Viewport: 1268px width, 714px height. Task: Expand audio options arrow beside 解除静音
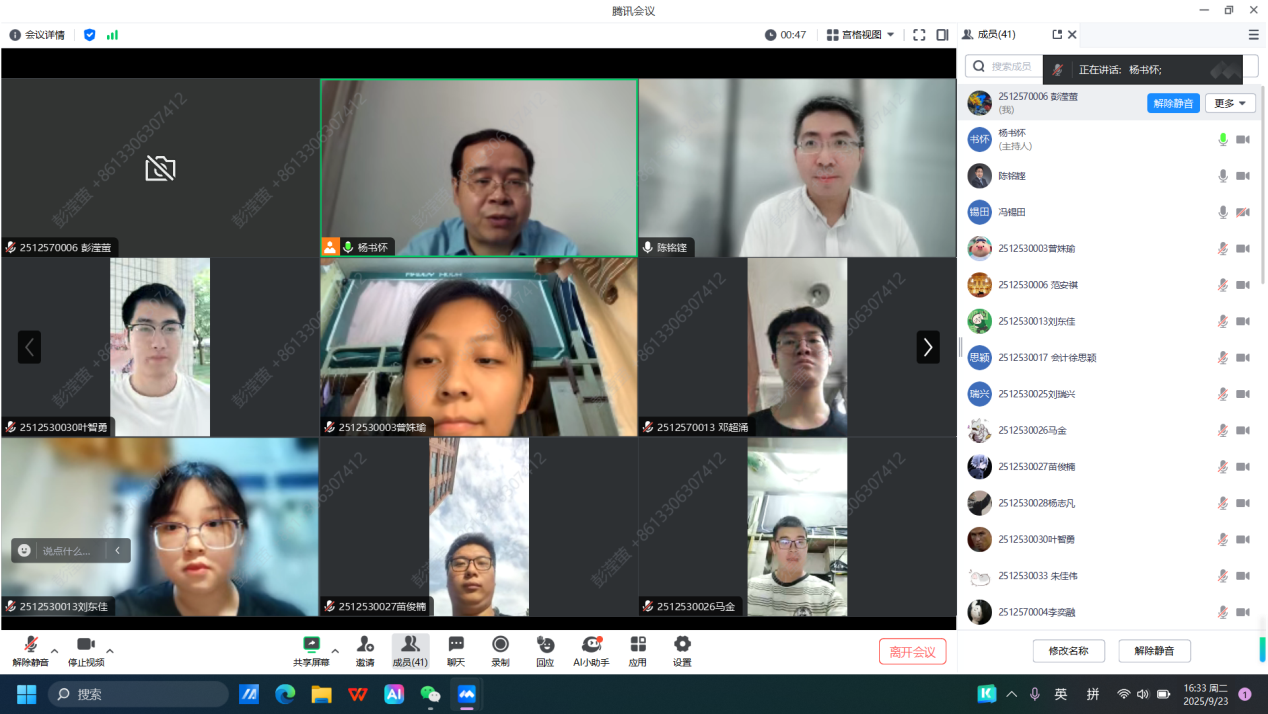55,651
